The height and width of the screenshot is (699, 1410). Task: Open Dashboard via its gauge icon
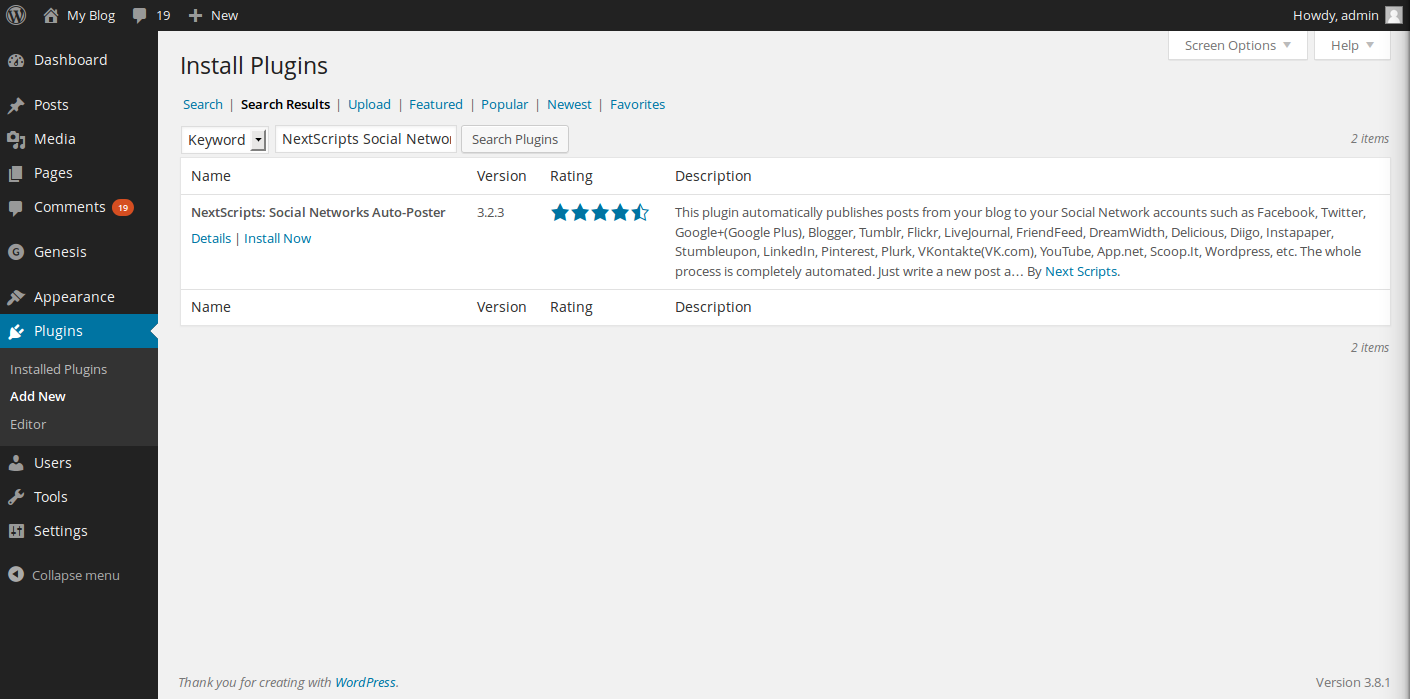(x=16, y=60)
